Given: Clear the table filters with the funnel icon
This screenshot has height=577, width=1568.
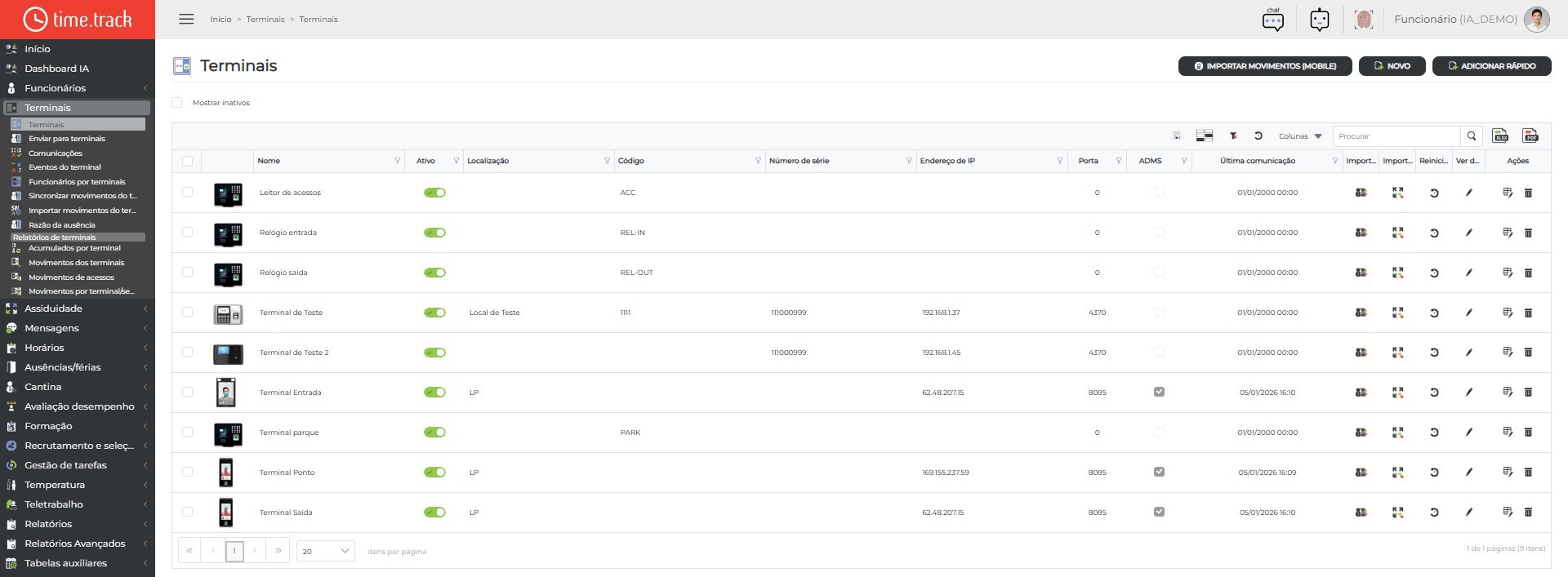Looking at the screenshot, I should pyautogui.click(x=1233, y=136).
